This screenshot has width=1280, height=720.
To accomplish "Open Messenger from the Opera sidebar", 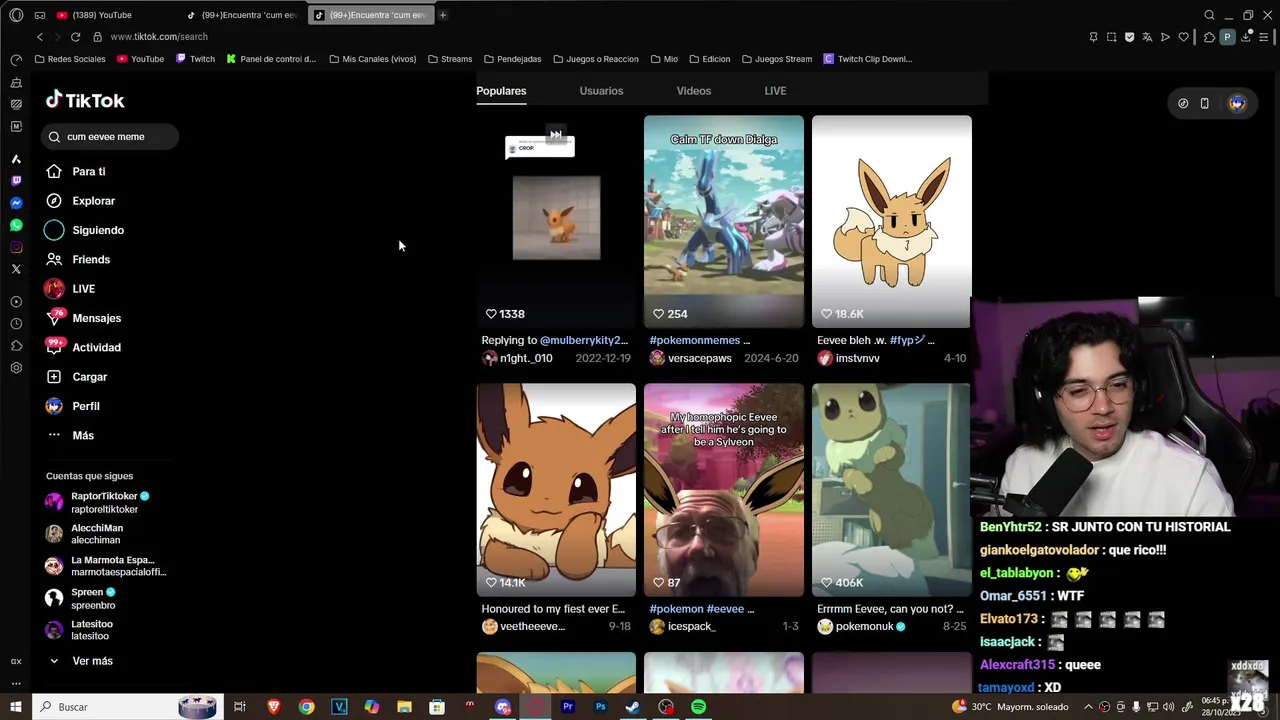I will pos(16,203).
